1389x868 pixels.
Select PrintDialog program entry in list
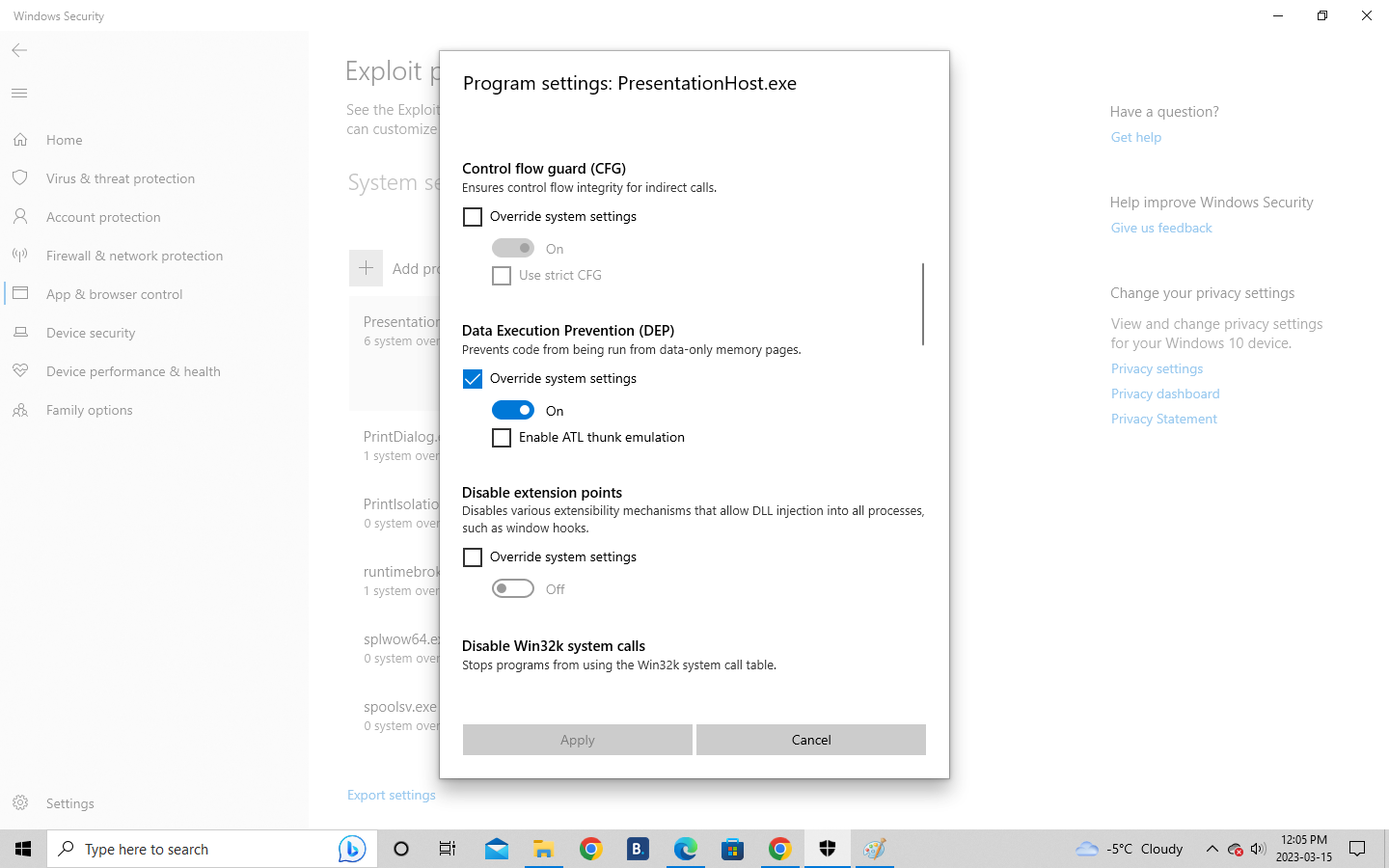pos(400,446)
